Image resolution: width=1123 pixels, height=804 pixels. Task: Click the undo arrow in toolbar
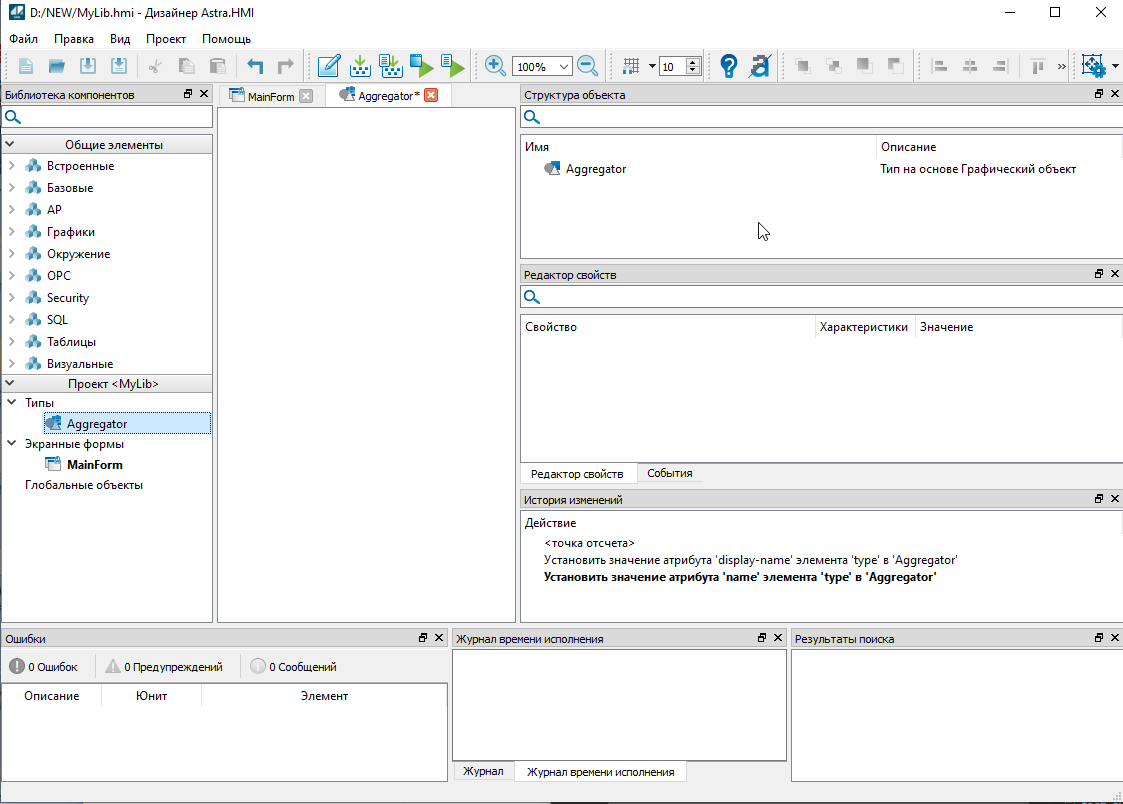pyautogui.click(x=256, y=67)
